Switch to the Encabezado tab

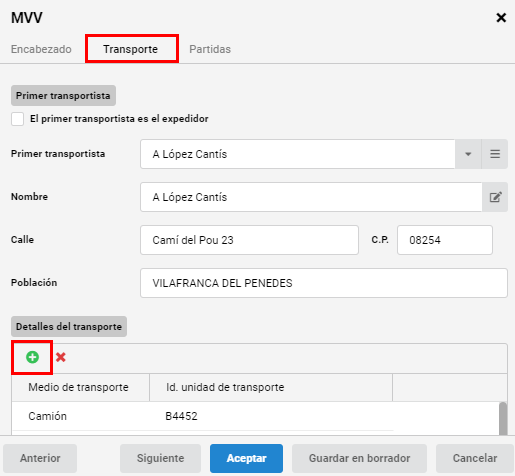tap(41, 49)
